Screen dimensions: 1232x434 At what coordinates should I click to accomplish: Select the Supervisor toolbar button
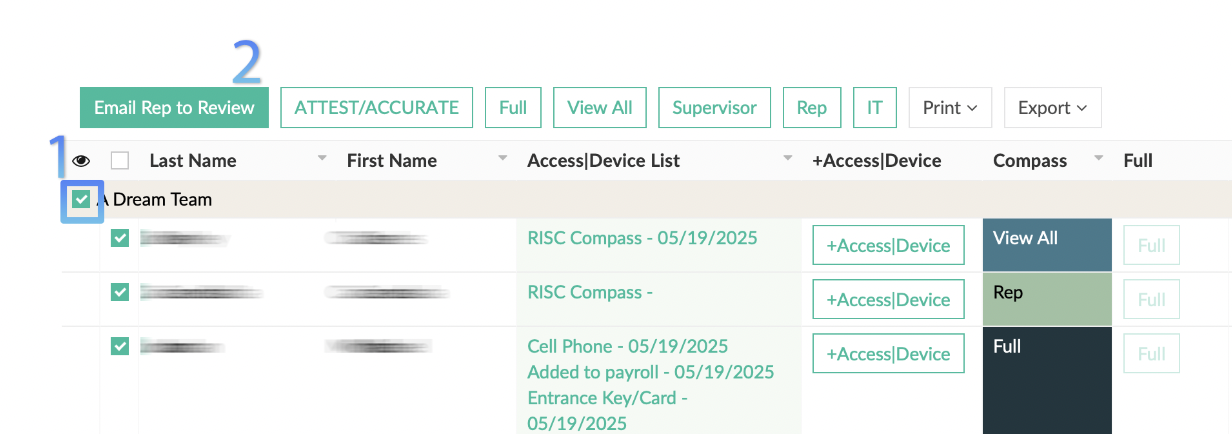(715, 107)
